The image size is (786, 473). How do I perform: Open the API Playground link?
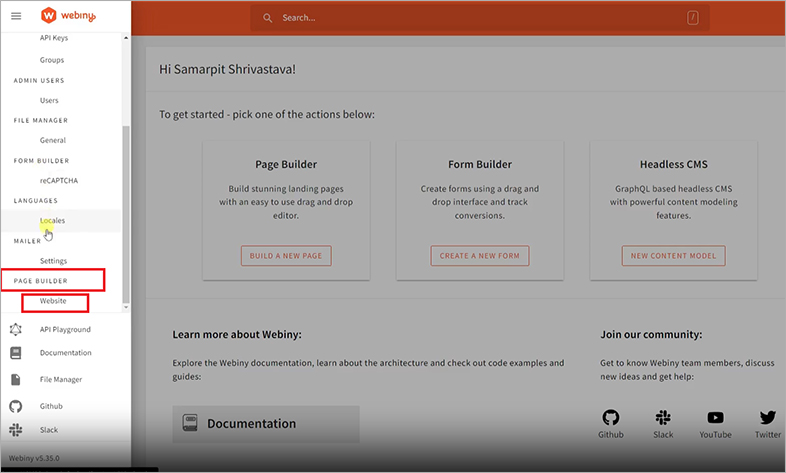(x=65, y=329)
